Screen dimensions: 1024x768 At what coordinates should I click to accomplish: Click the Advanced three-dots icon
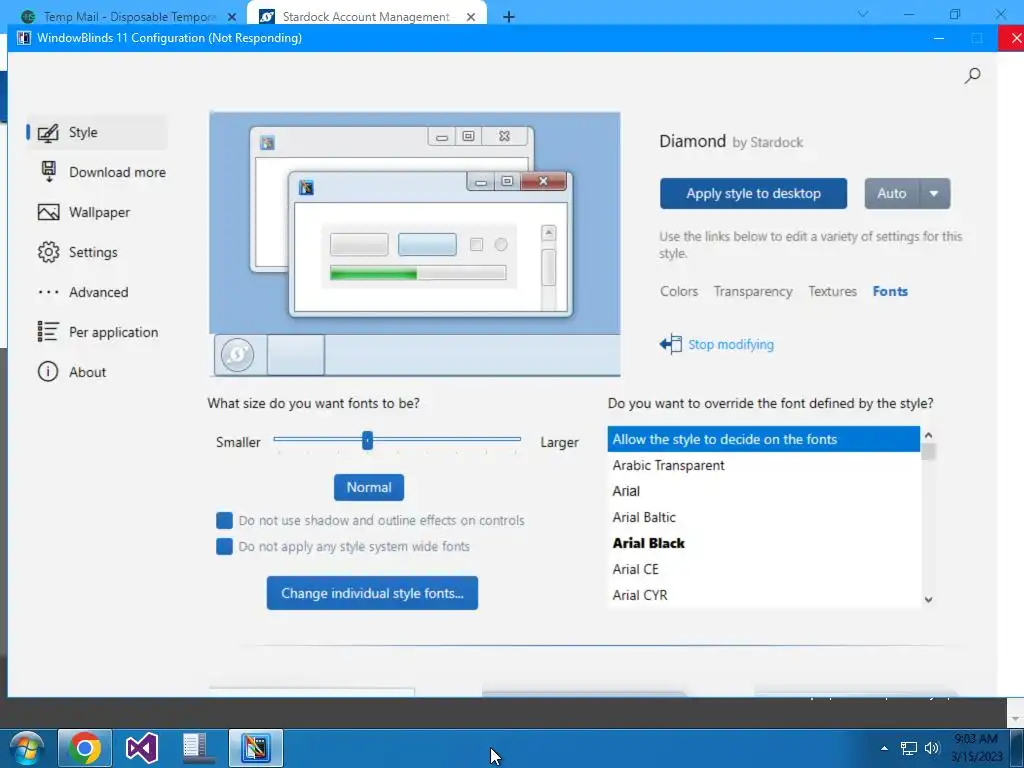(x=48, y=292)
